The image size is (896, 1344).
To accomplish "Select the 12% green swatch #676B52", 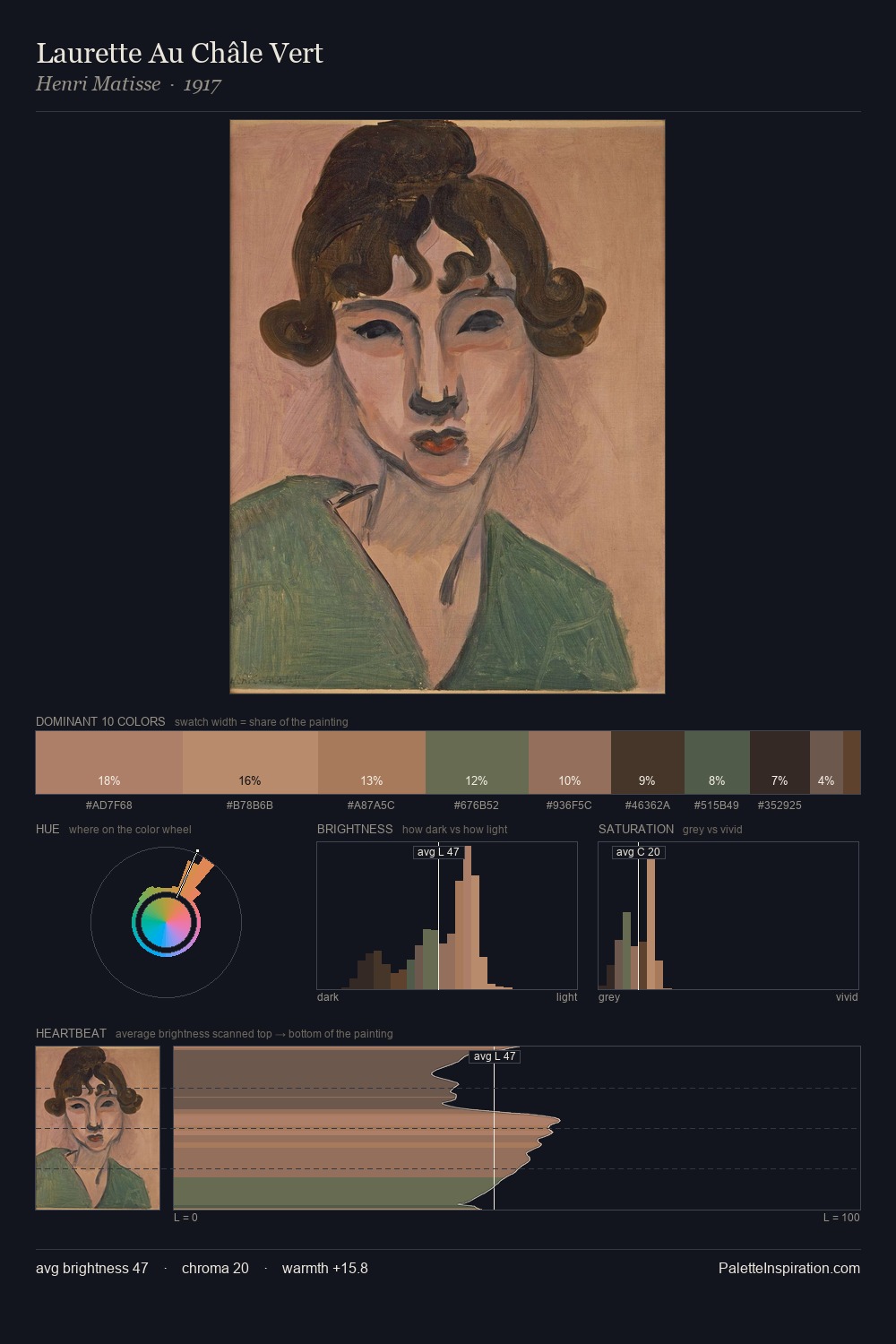I will (x=477, y=762).
